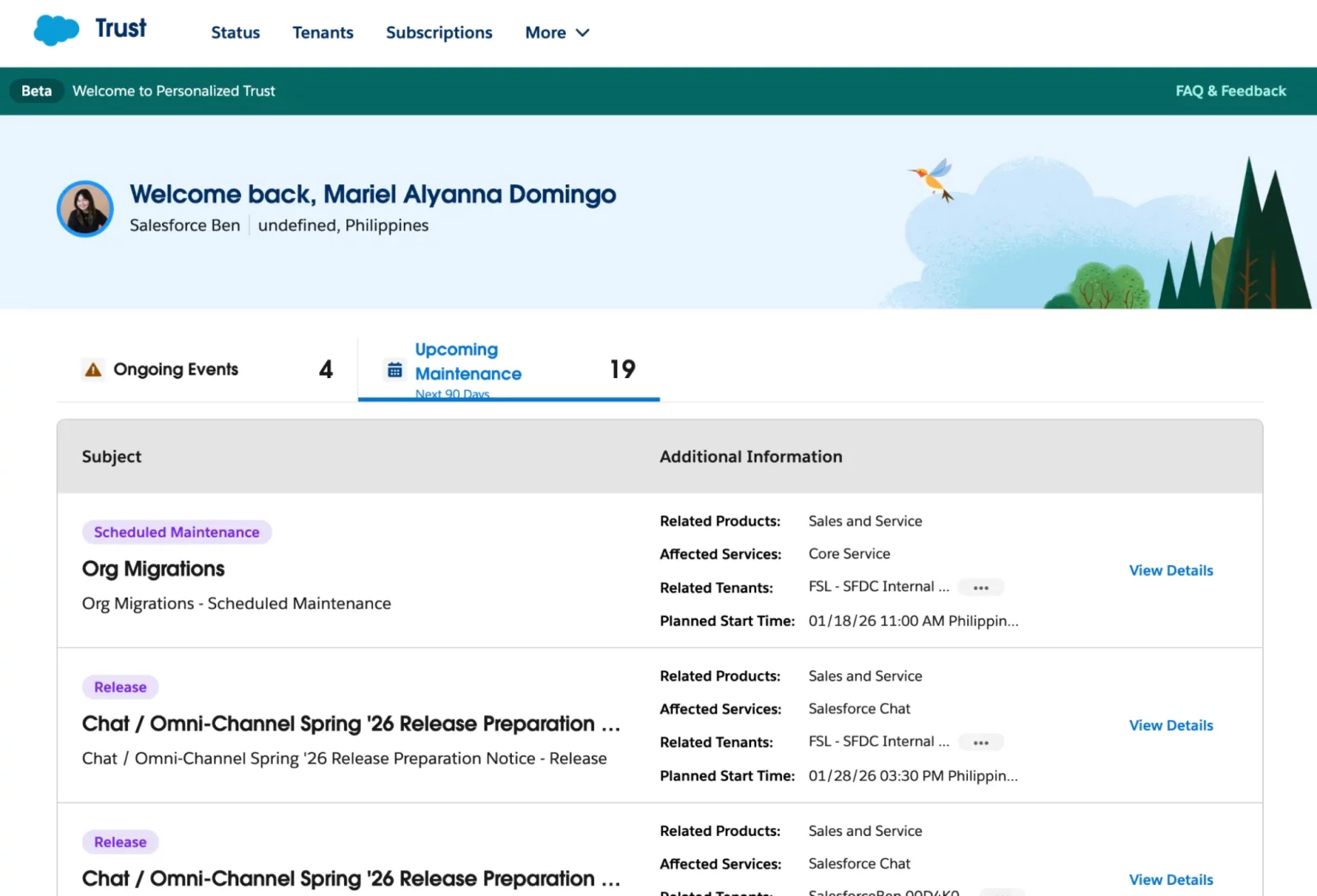Open Subscriptions from the top nav

coord(439,33)
